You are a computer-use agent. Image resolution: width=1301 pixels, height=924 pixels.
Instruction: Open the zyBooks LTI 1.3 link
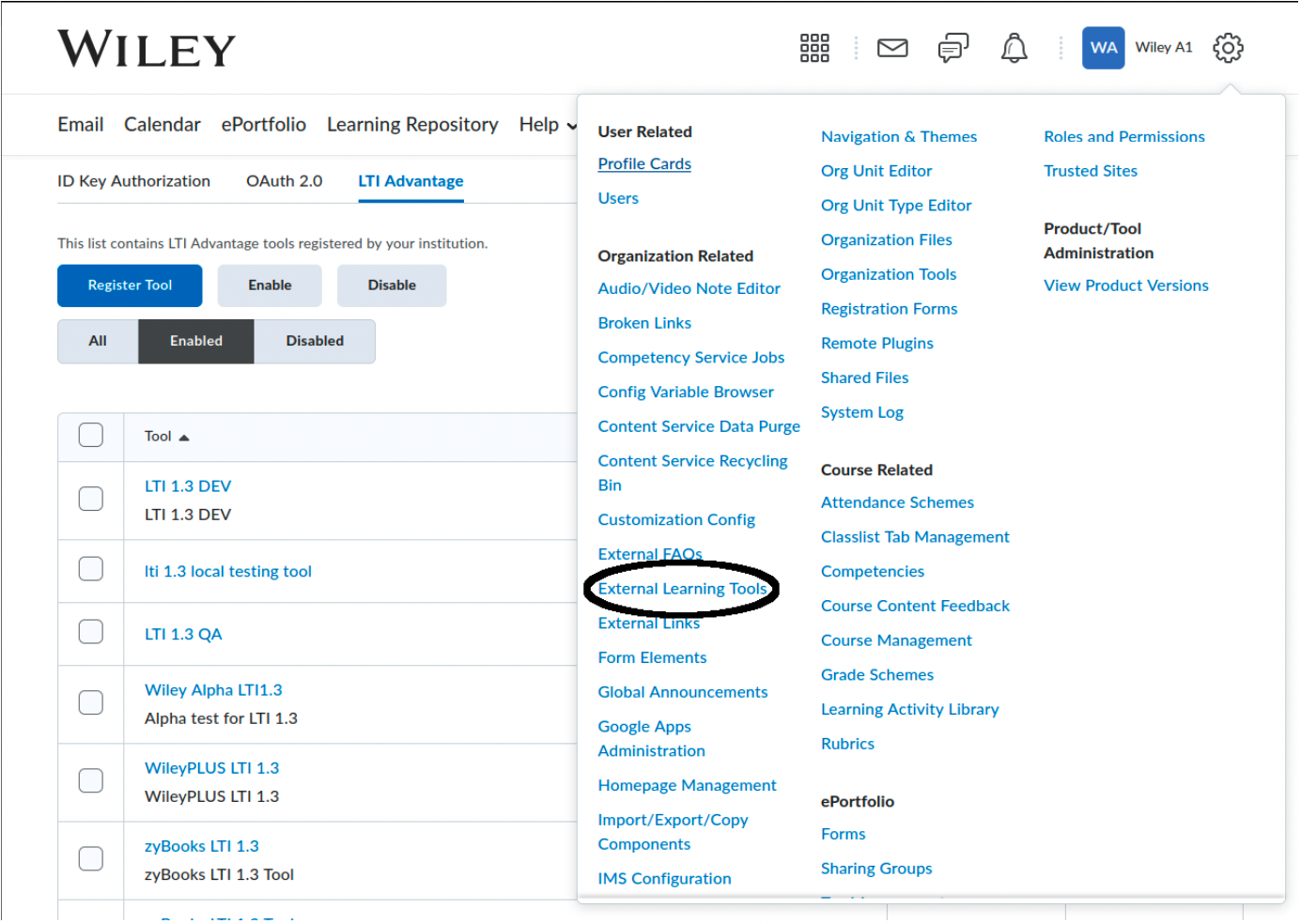[x=202, y=847]
